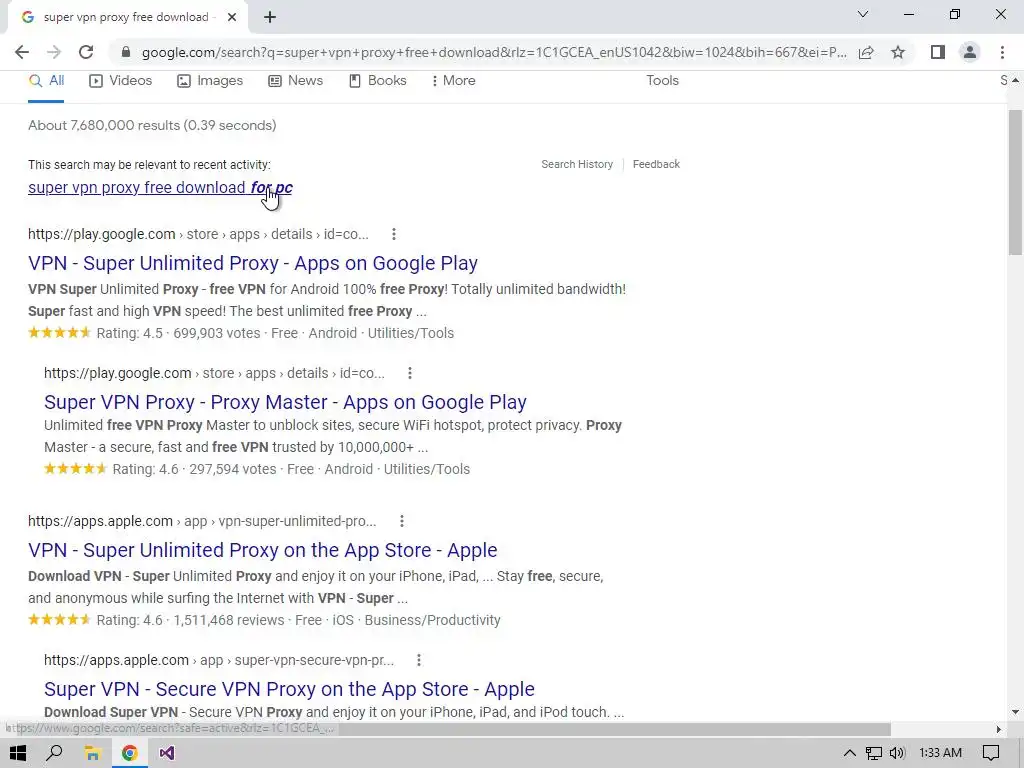The height and width of the screenshot is (768, 1024).
Task: Bookmark this page with the star icon
Action: click(x=898, y=52)
